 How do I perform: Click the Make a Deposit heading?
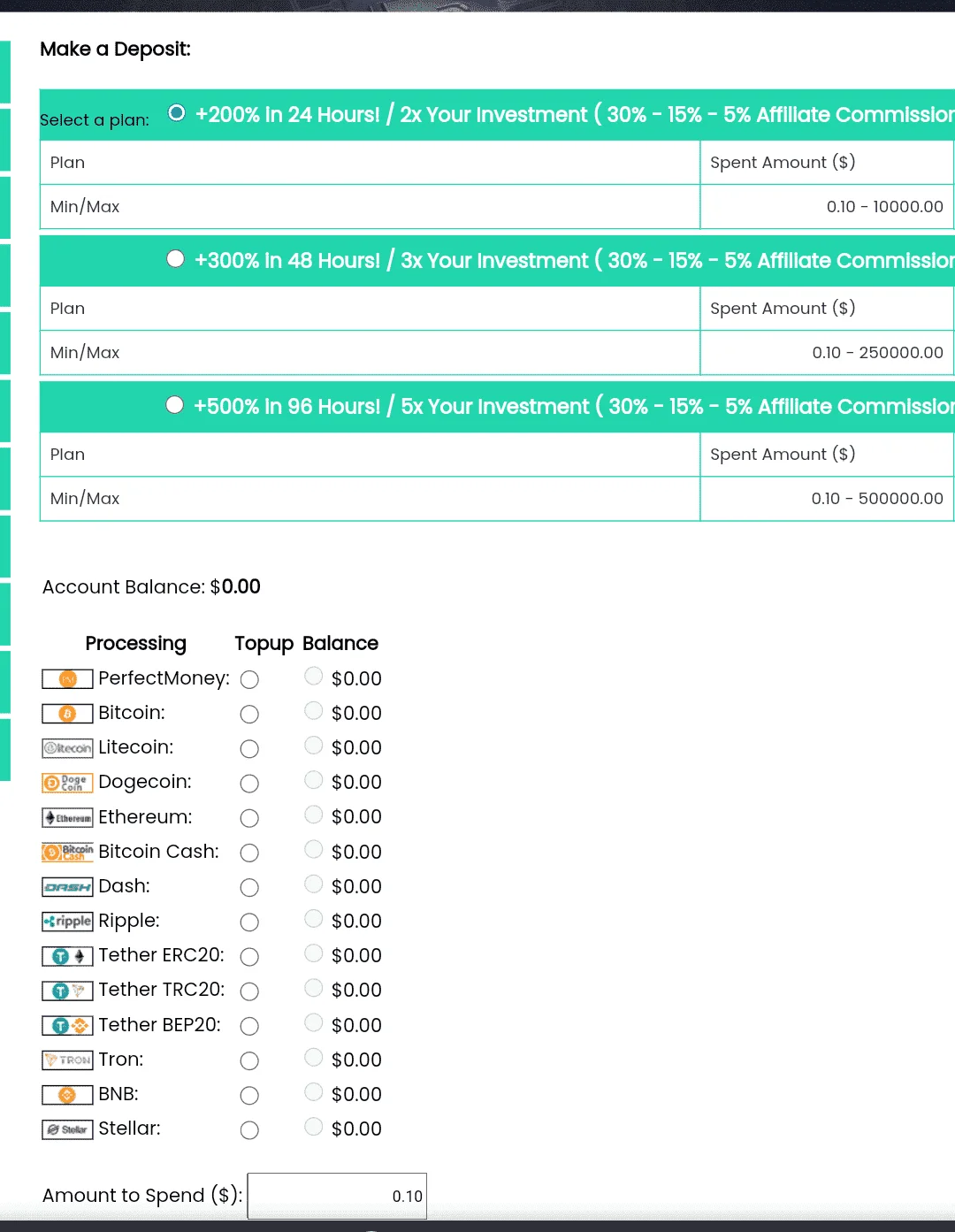[x=115, y=50]
